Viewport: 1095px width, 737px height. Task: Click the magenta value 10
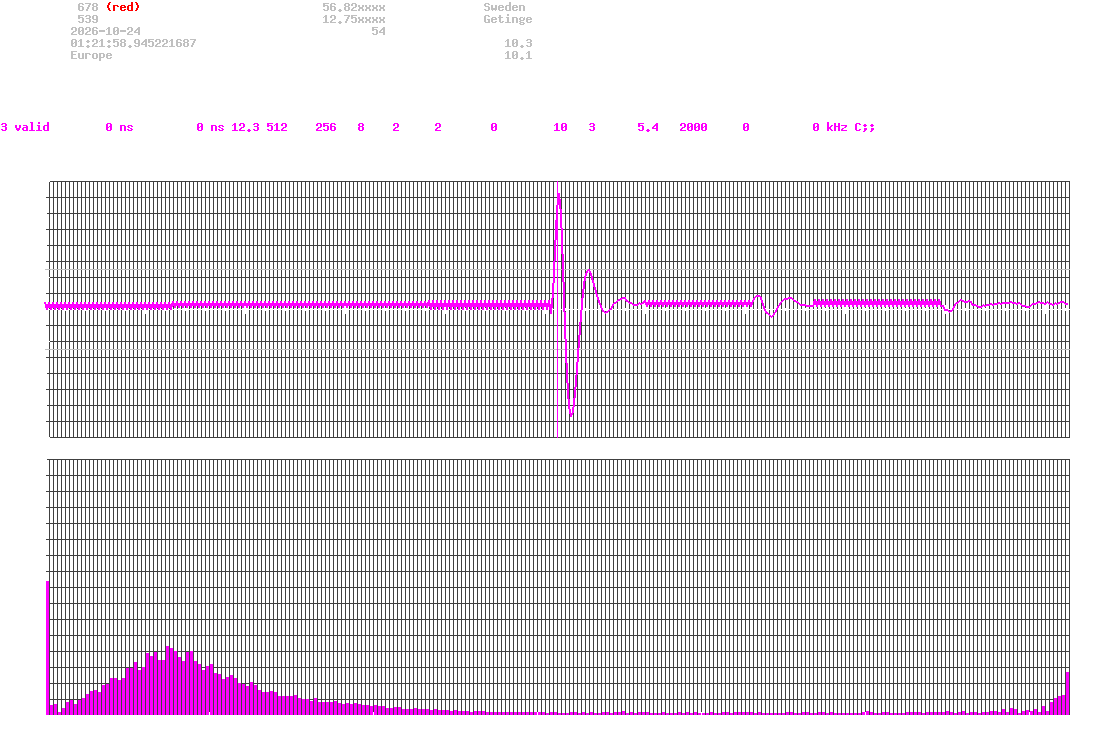click(560, 126)
